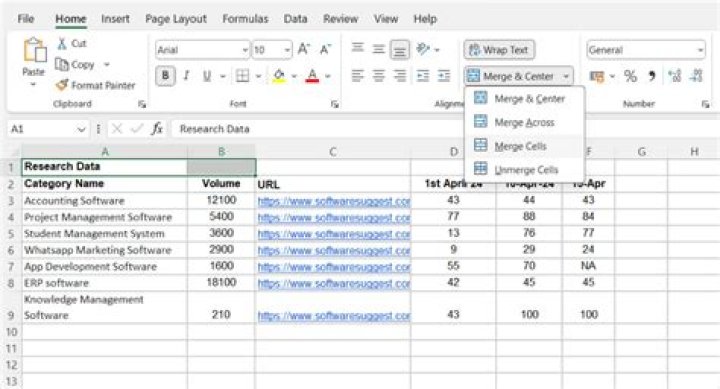
Task: Expand the Paste options arrow
Action: 34,85
